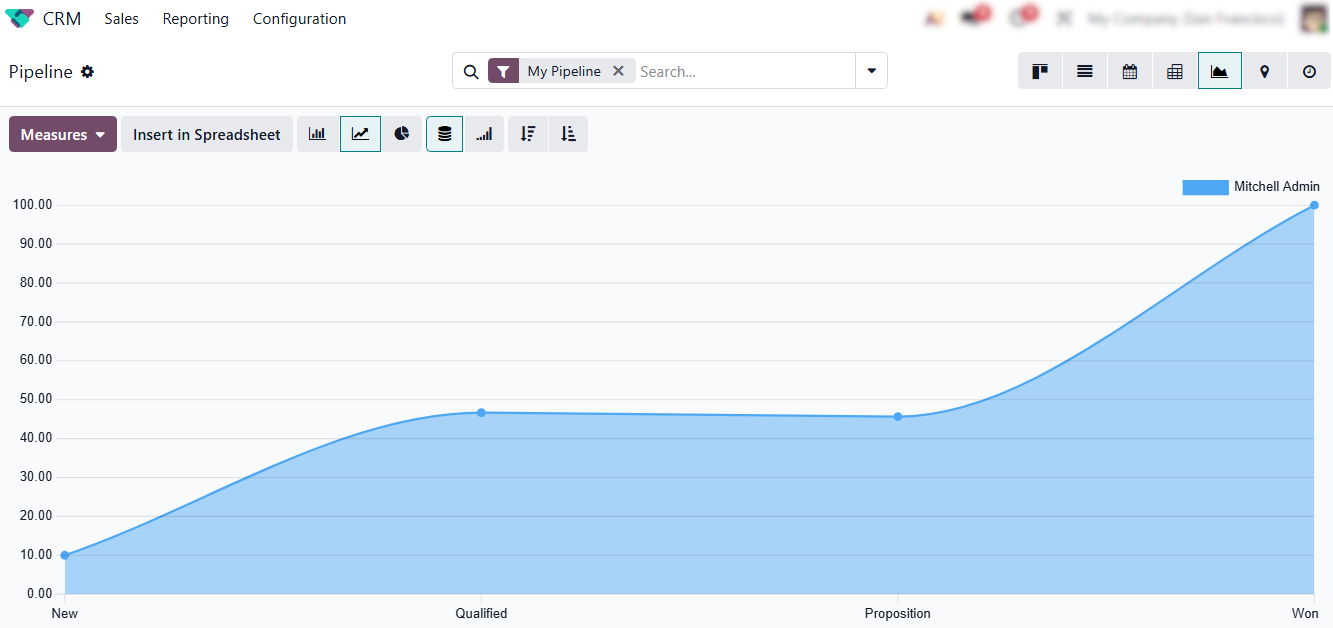Switch to Map view
1333x628 pixels.
[1265, 71]
